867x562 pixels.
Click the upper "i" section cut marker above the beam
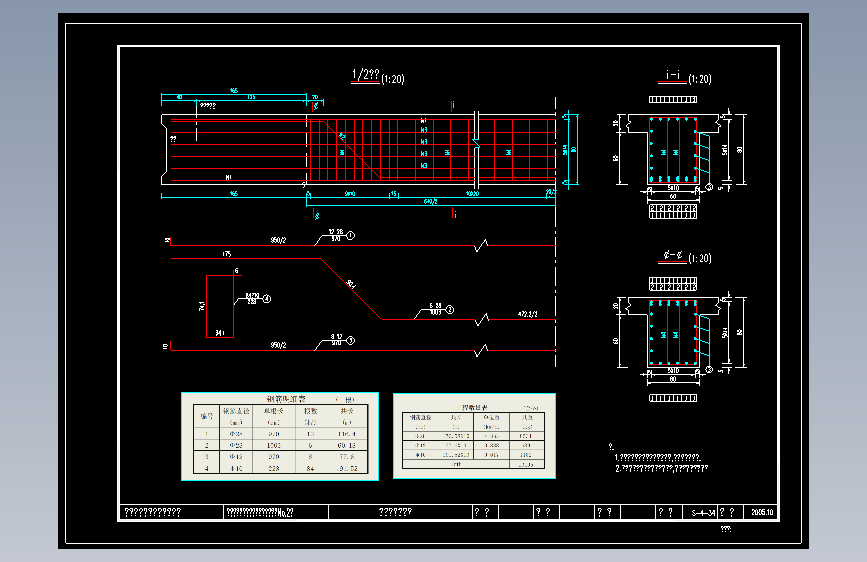point(453,105)
